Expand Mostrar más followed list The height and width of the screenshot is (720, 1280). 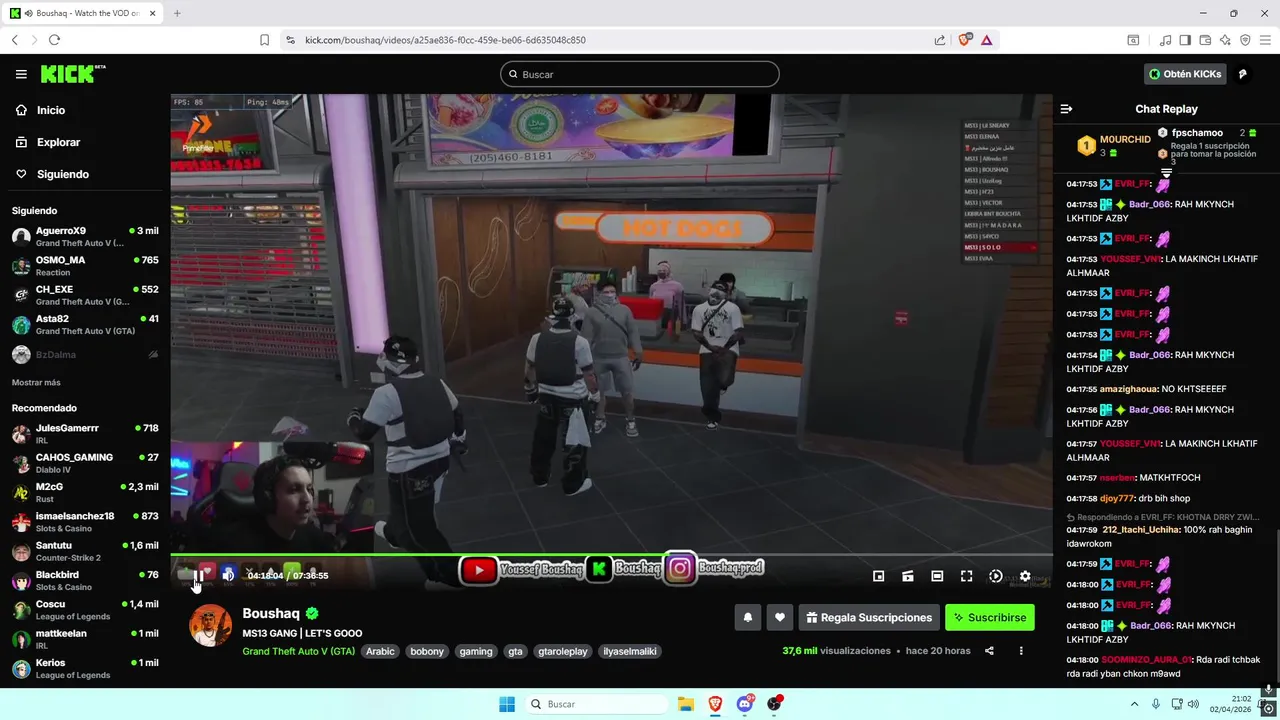[x=36, y=383]
